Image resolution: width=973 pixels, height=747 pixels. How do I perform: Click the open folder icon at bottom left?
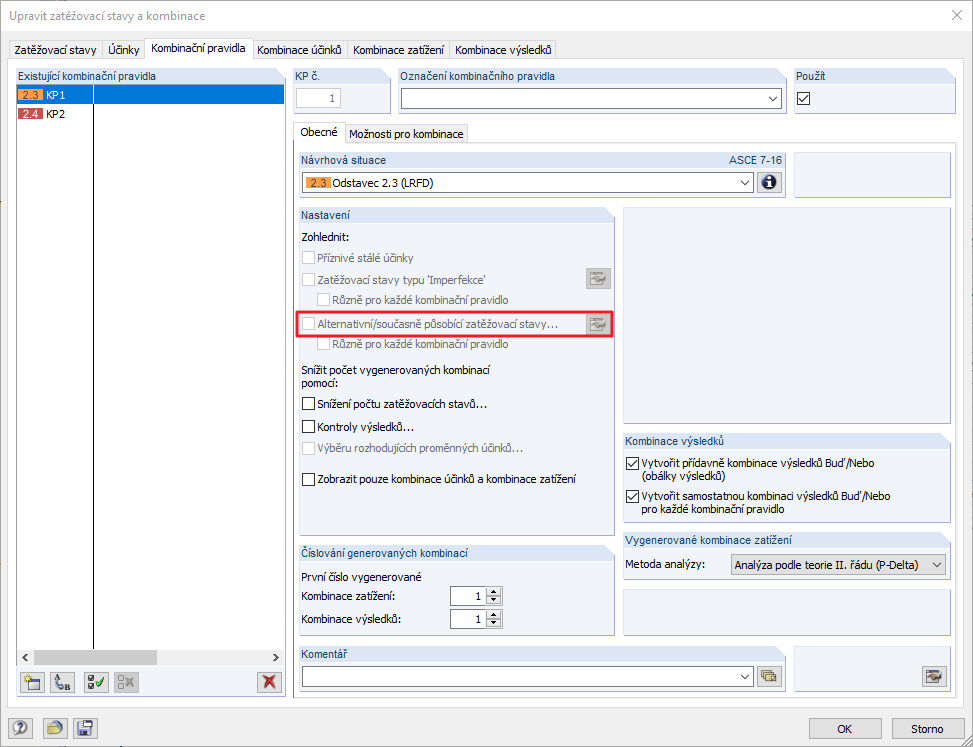coord(55,728)
